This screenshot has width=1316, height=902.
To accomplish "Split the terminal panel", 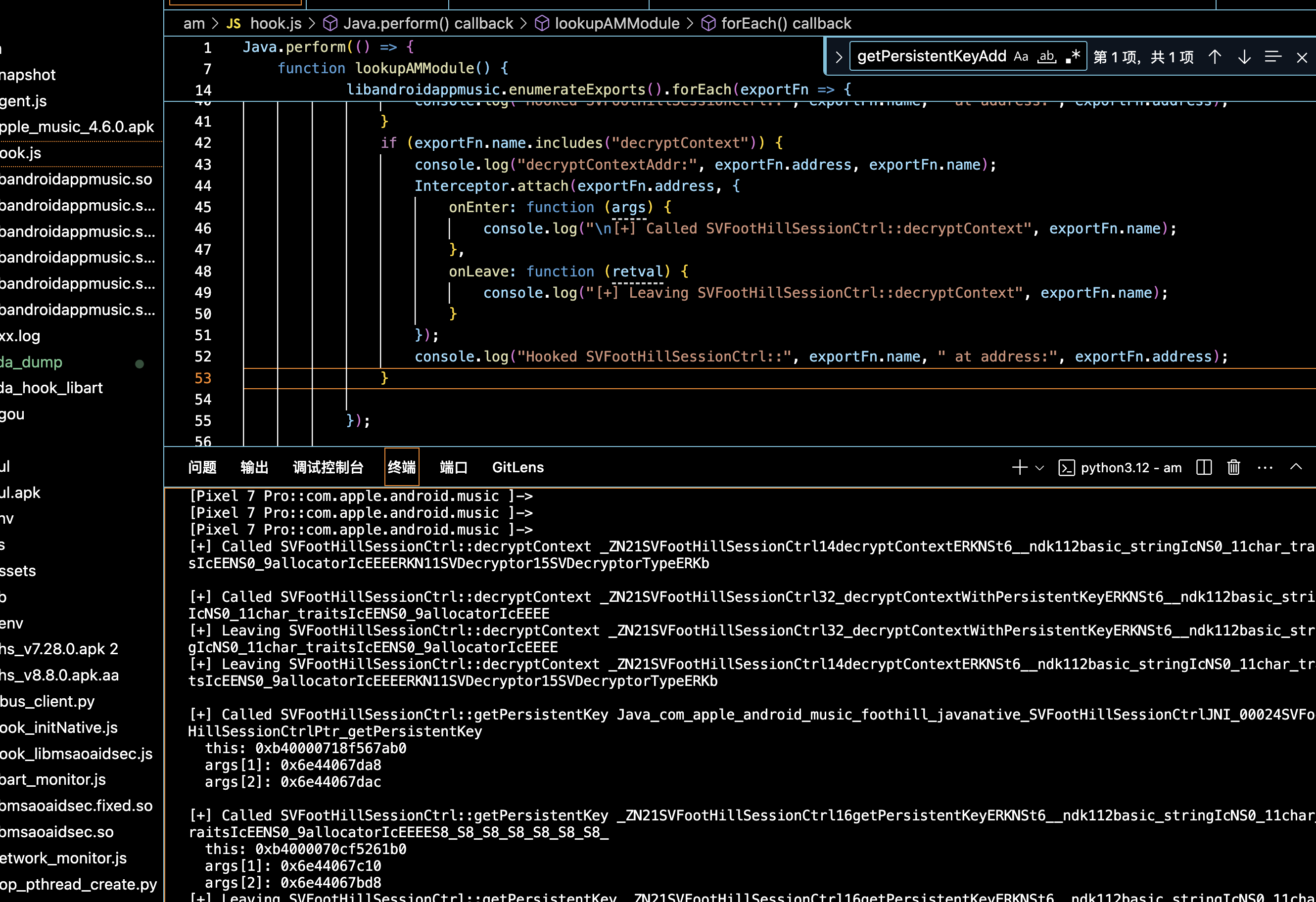I will click(x=1204, y=467).
